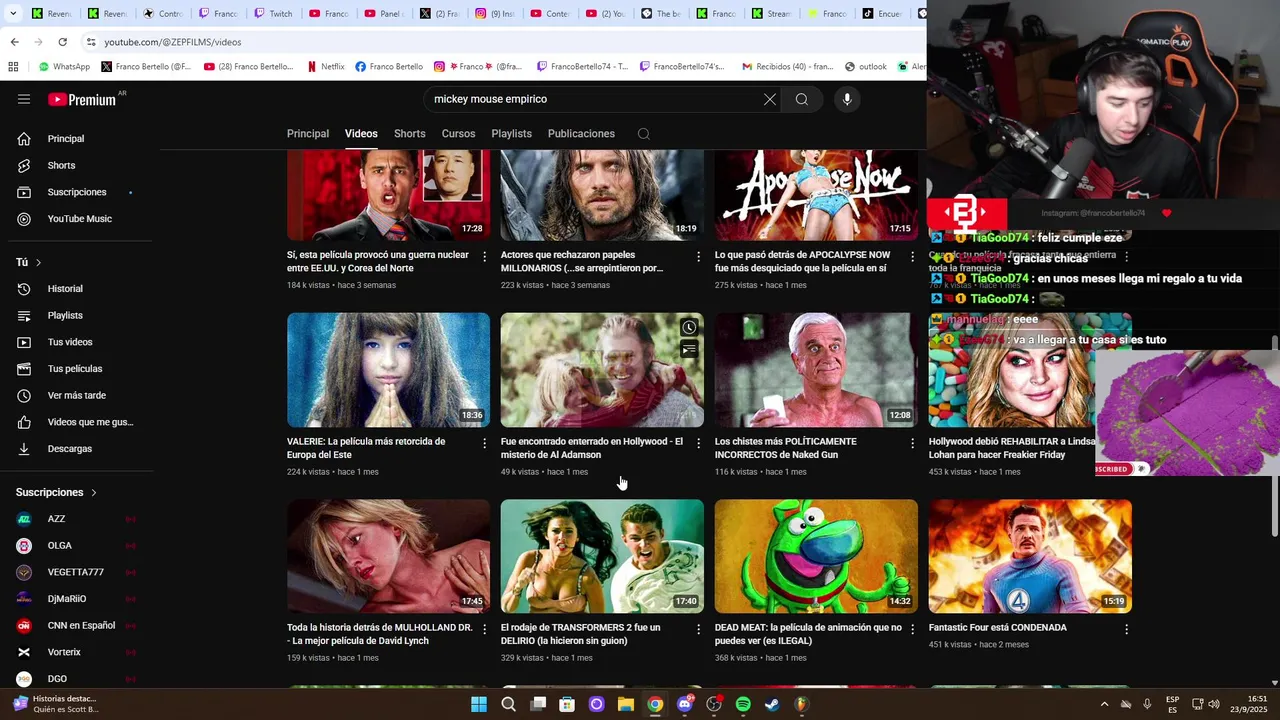Open Spotify from the taskbar

click(x=743, y=704)
